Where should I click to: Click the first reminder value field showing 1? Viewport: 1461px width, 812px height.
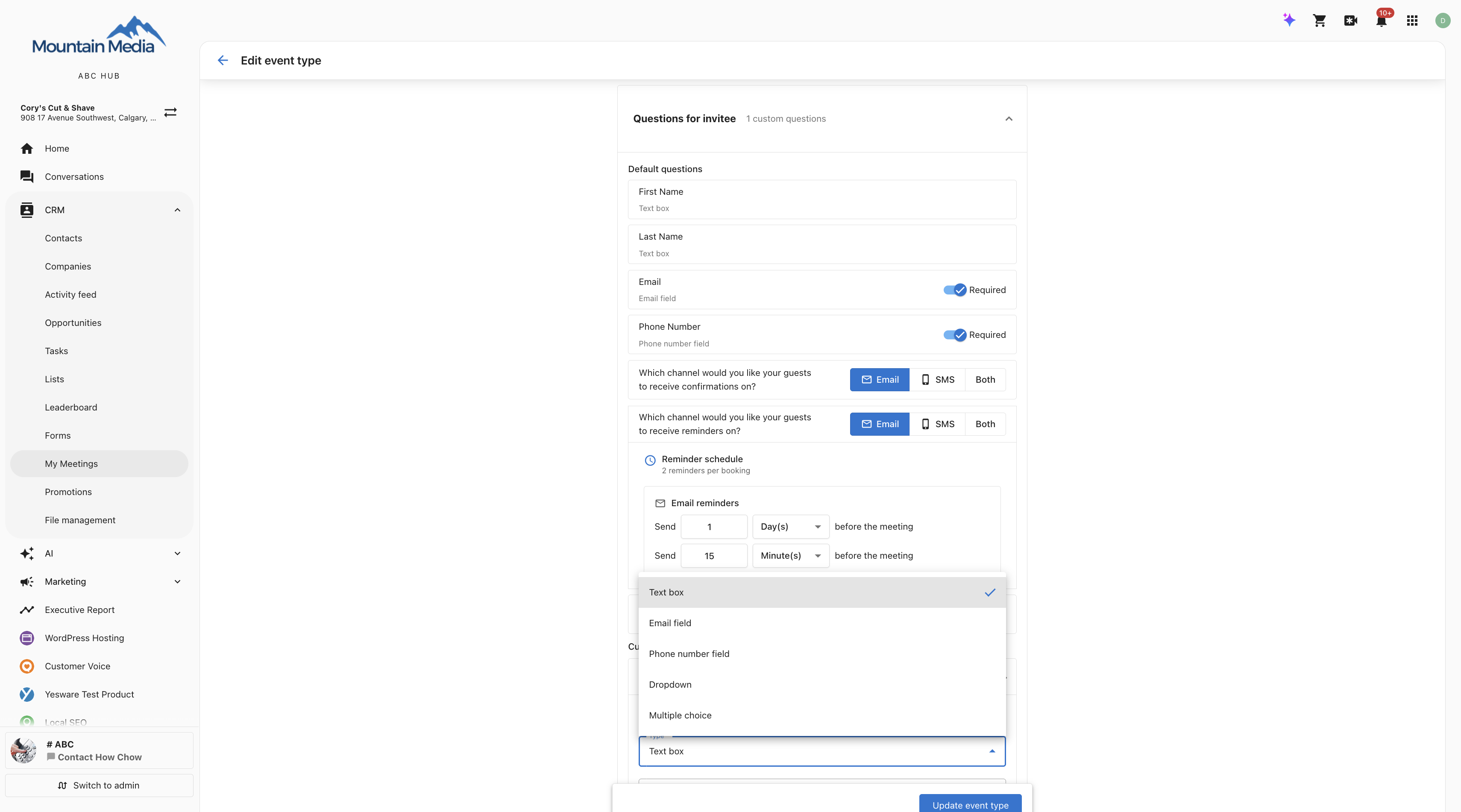click(713, 527)
